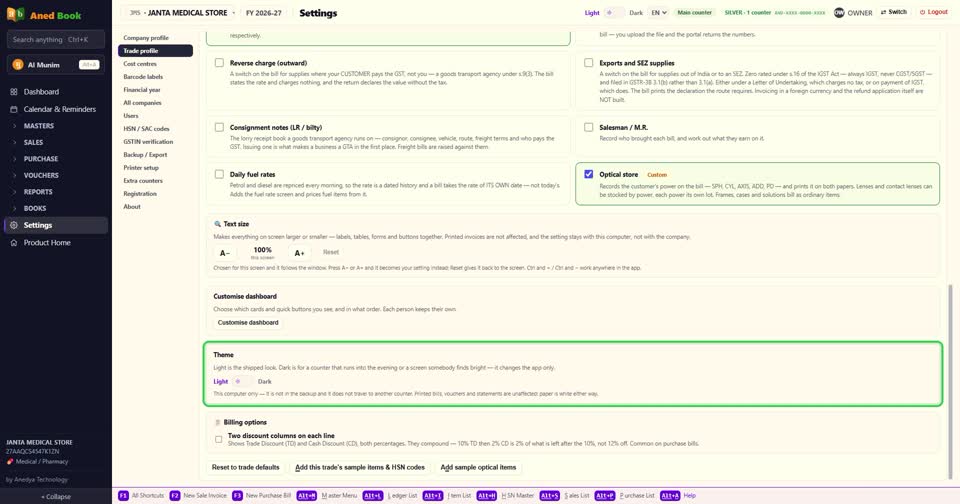Image resolution: width=960 pixels, height=504 pixels.
Task: Click the OWNER avatar badge in header
Action: coord(839,12)
